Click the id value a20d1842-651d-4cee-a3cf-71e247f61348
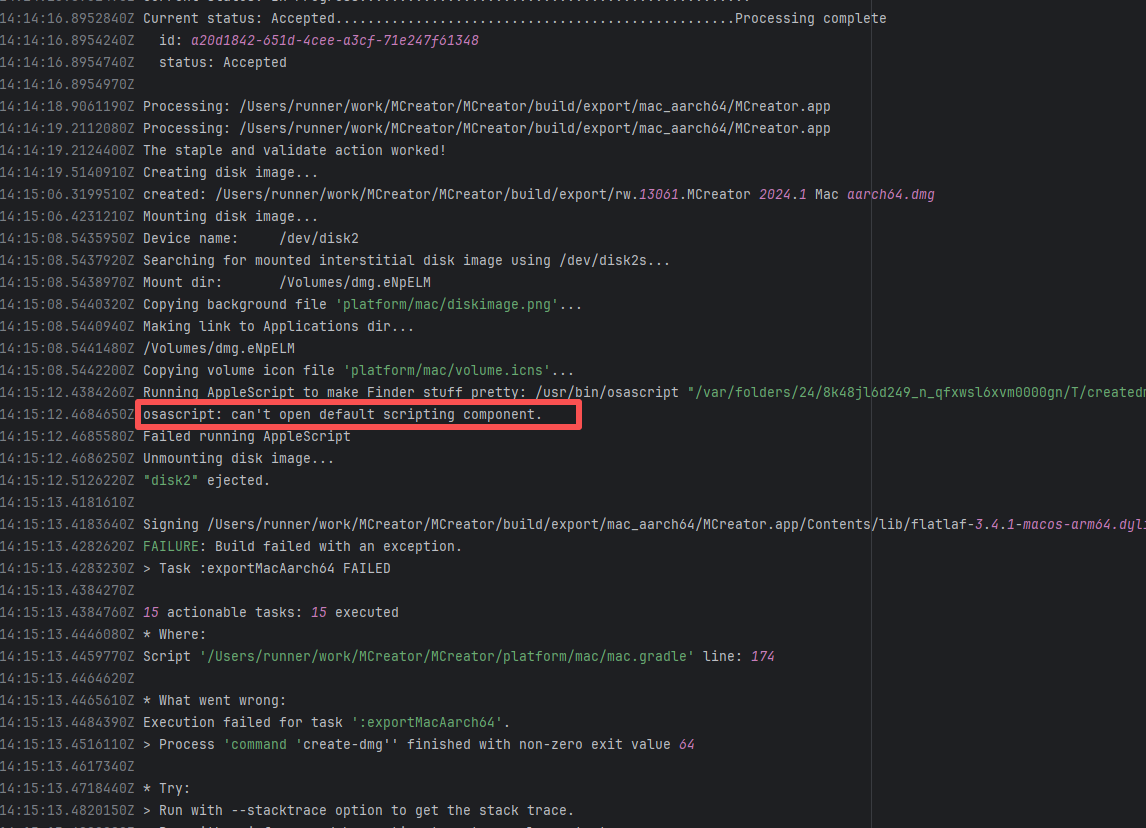Viewport: 1146px width, 828px height. coord(334,40)
